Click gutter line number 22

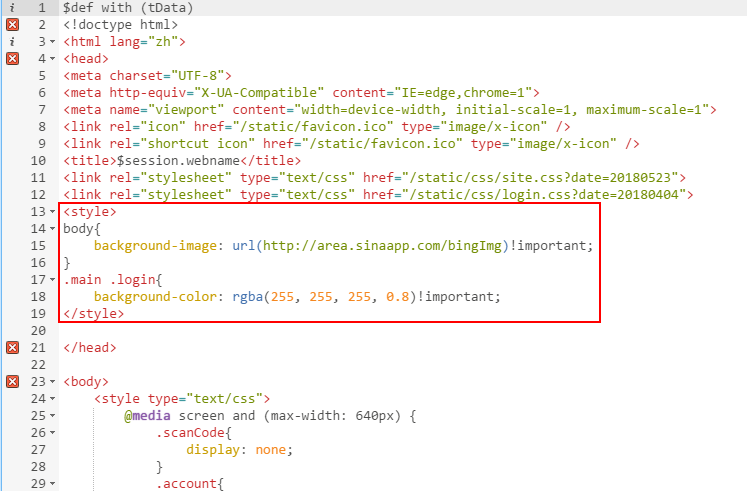[38, 365]
